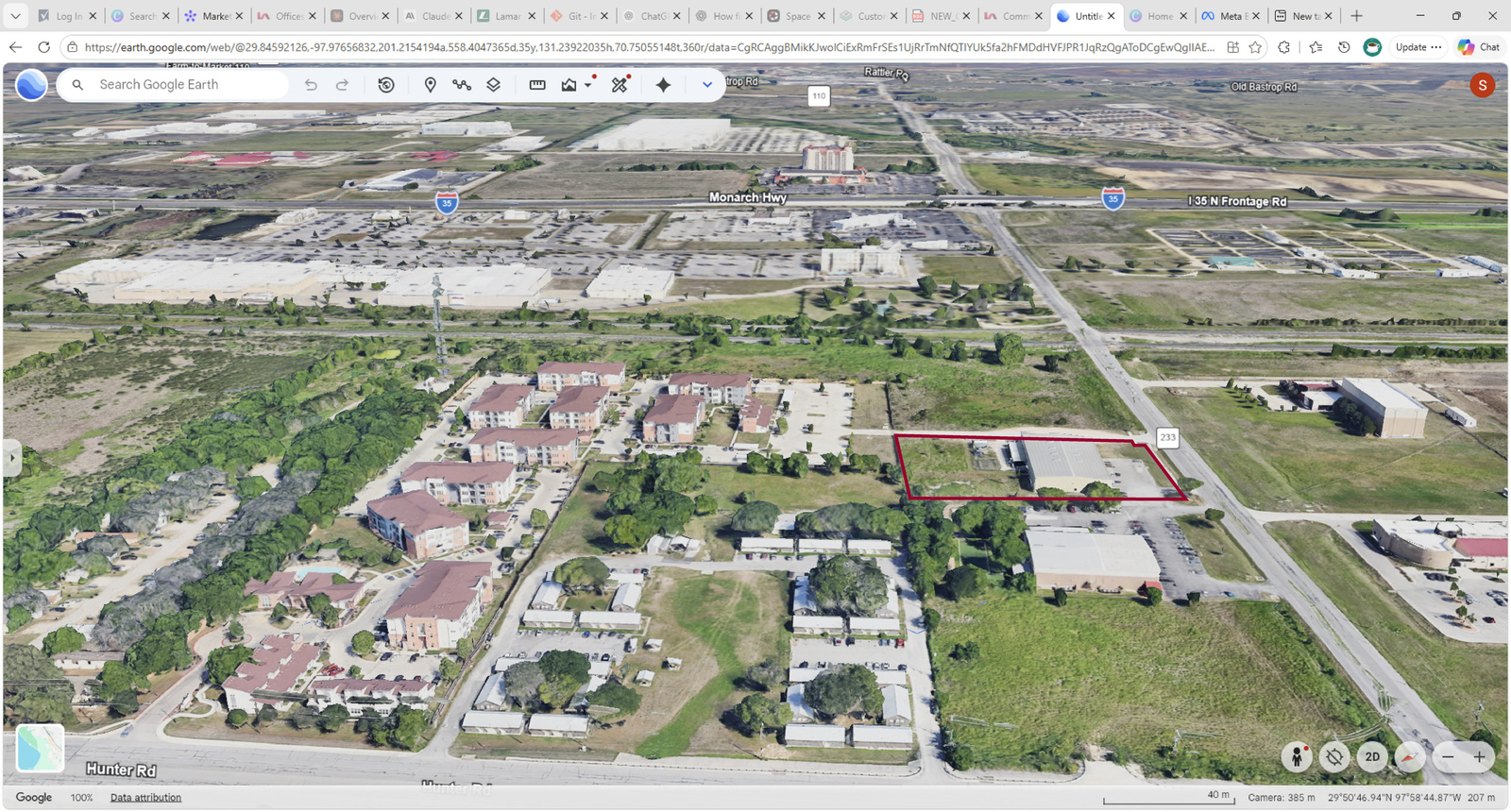Image resolution: width=1511 pixels, height=812 pixels.
Task: Open the Google Earth home logo menu
Action: click(x=31, y=85)
